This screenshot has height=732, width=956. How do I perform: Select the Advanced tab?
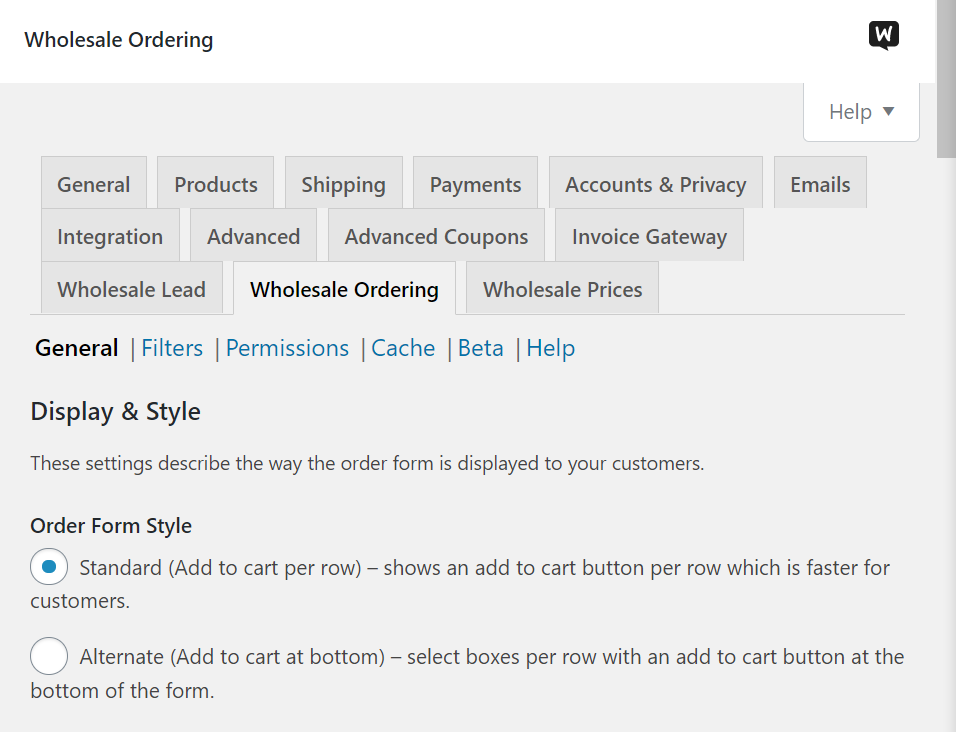[x=253, y=237]
